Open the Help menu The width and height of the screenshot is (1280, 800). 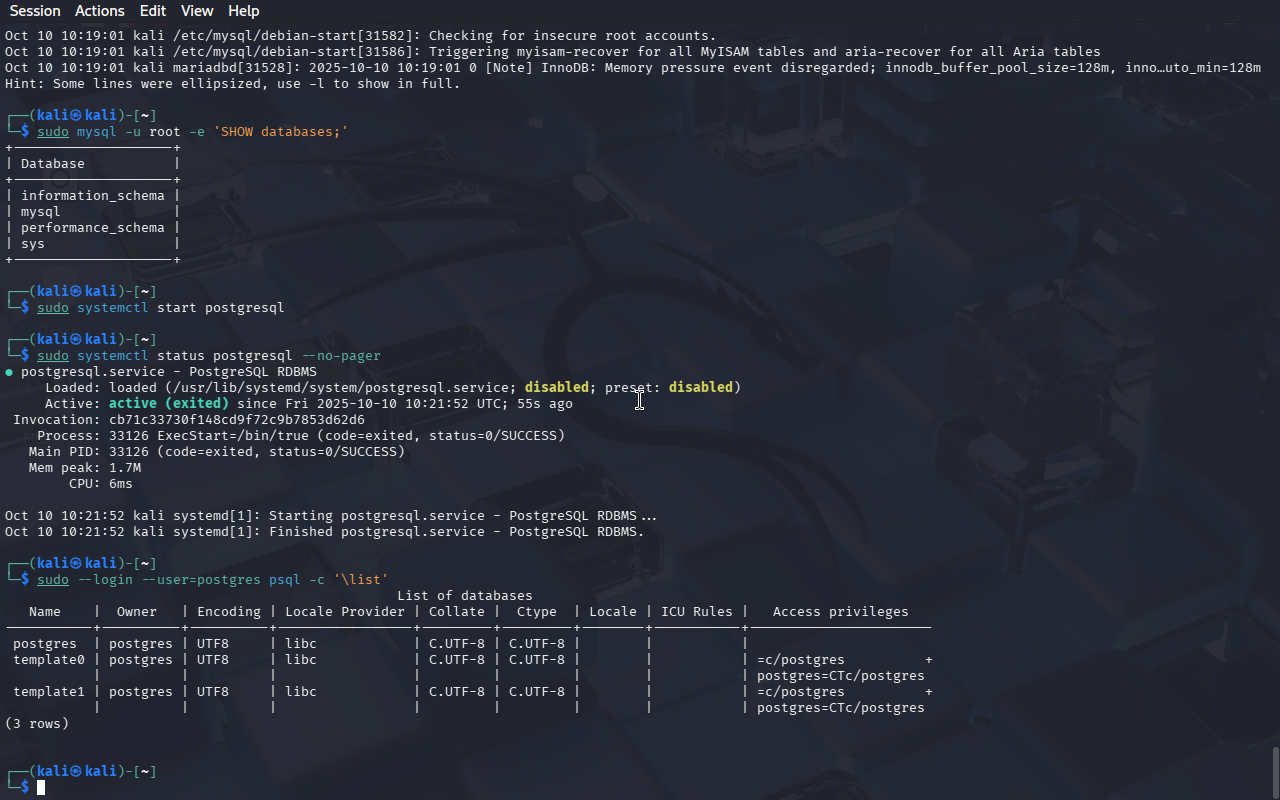[x=243, y=11]
